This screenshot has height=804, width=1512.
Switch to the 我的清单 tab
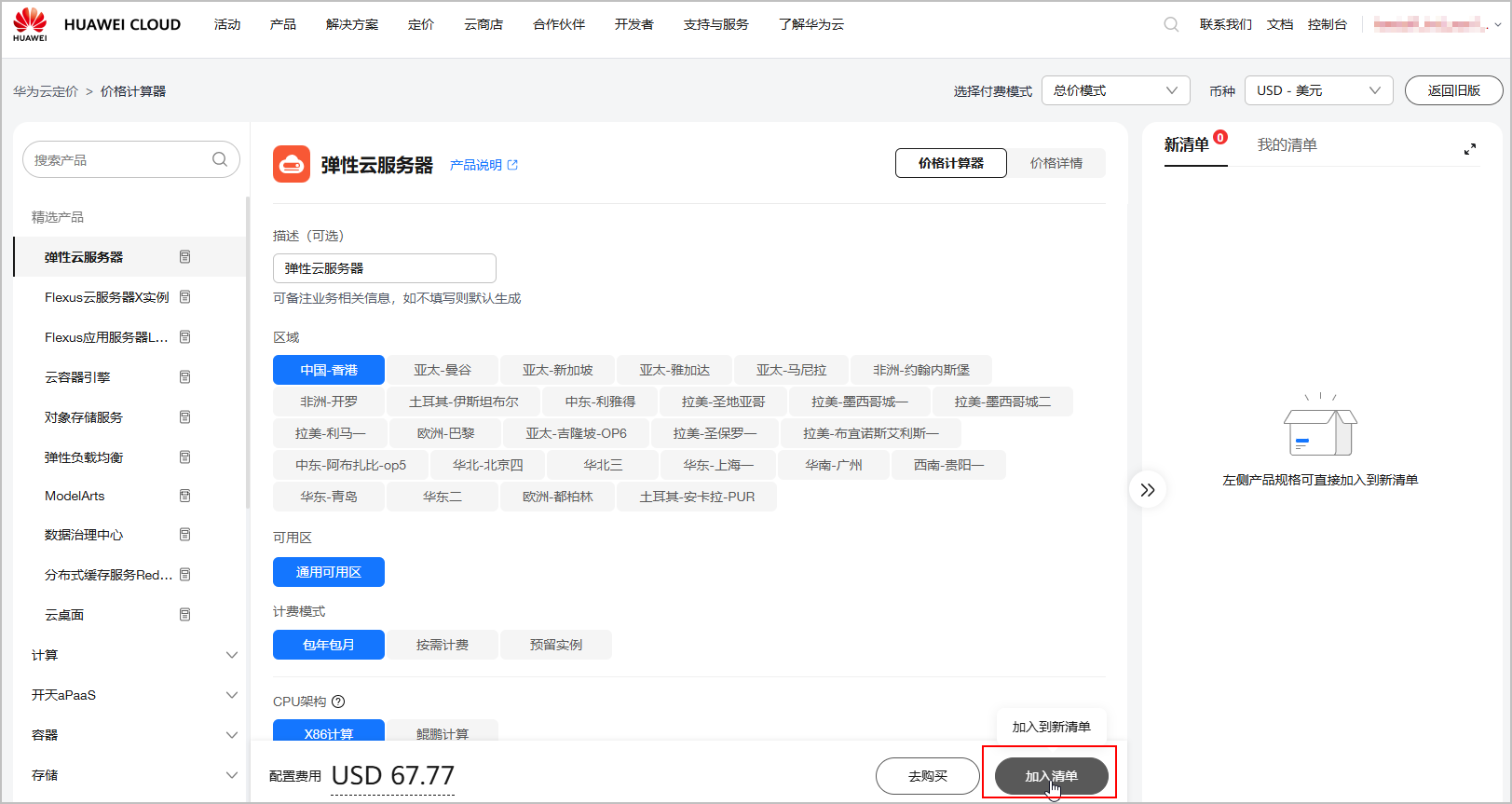pyautogui.click(x=1287, y=144)
